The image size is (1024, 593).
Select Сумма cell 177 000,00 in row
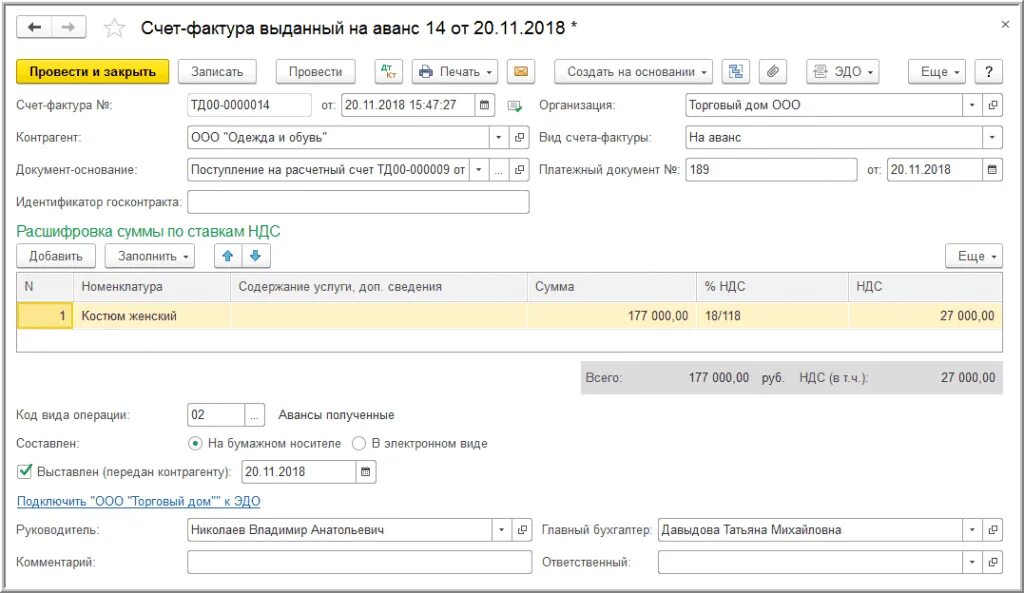pyautogui.click(x=612, y=316)
